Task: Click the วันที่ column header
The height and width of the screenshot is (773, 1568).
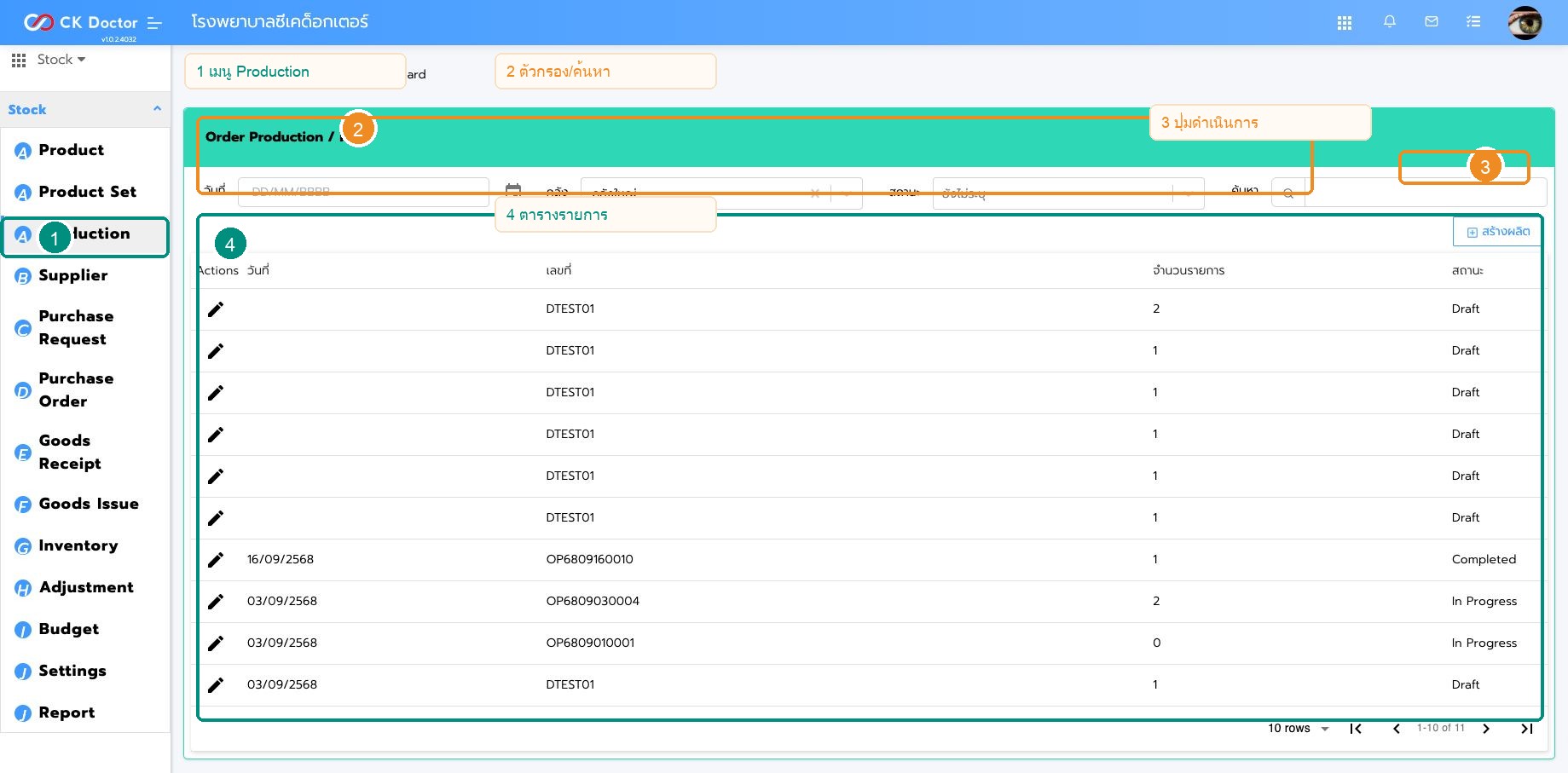Action: [258, 270]
